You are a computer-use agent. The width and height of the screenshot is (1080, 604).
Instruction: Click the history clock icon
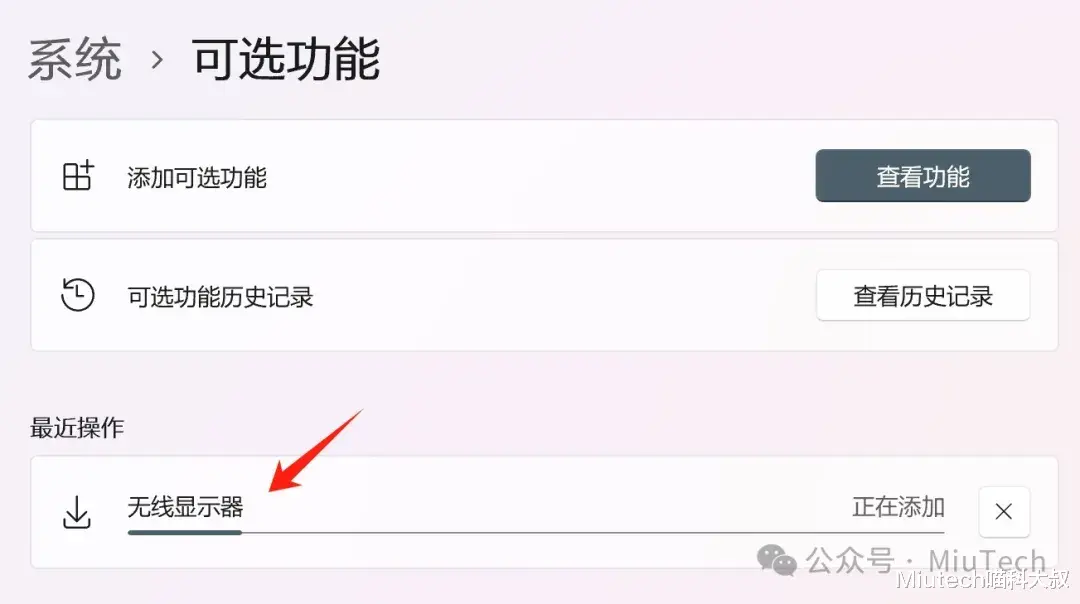(x=77, y=295)
